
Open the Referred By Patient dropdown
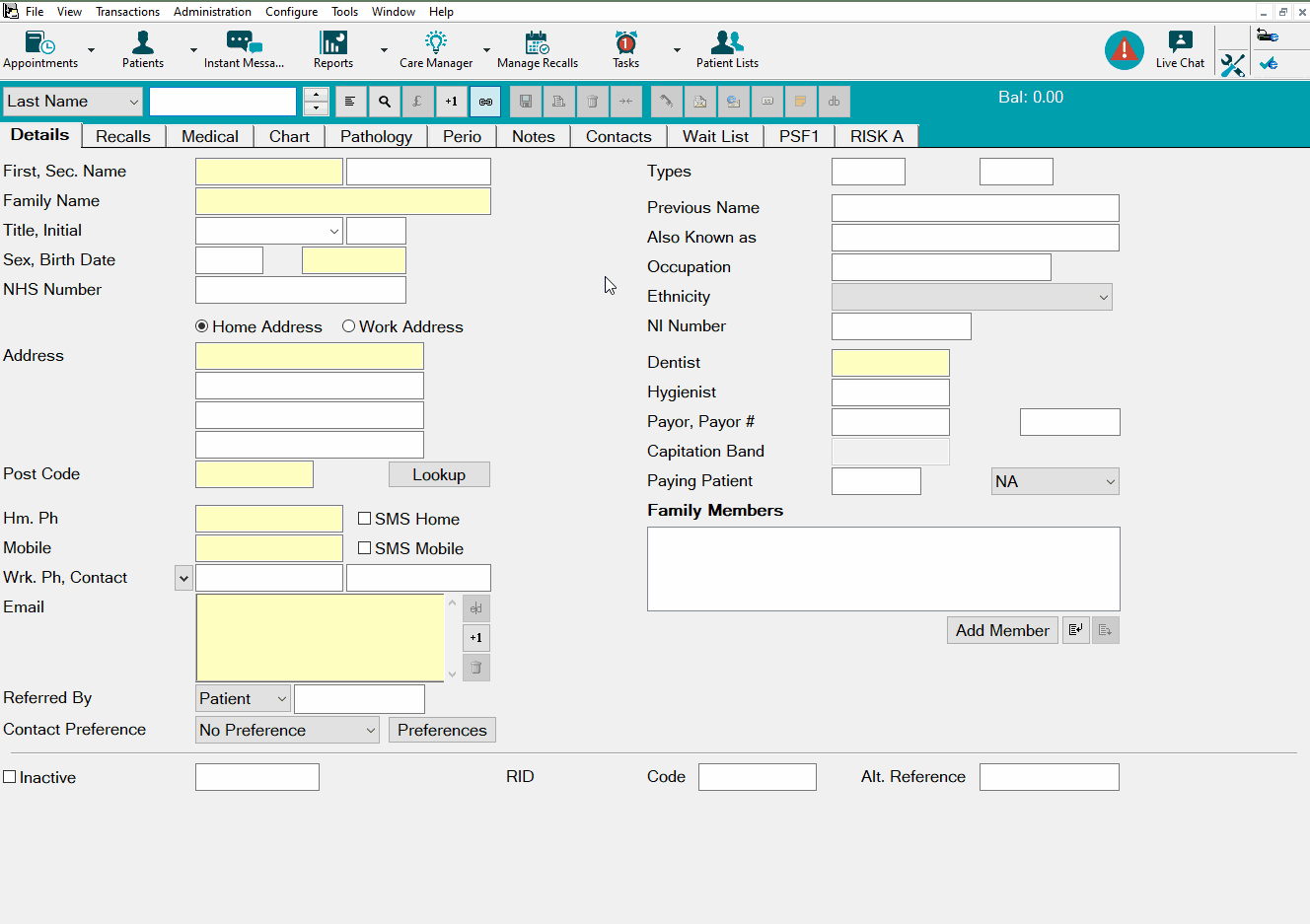244,698
